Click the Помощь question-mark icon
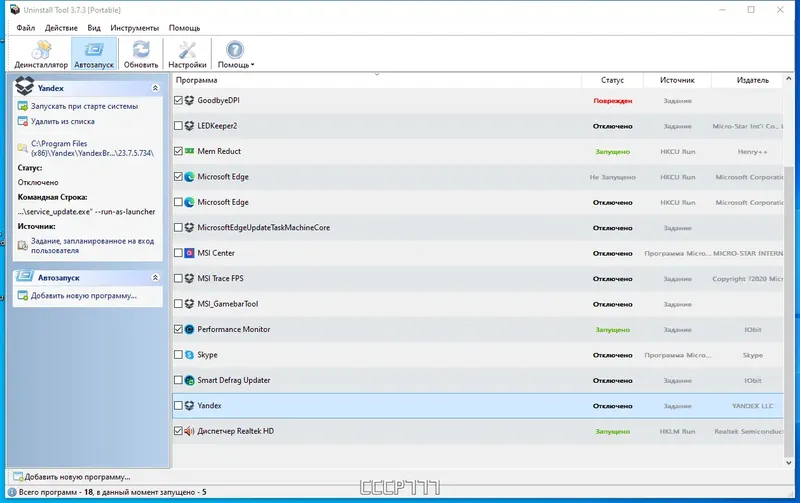This screenshot has width=800, height=503. pos(235,50)
